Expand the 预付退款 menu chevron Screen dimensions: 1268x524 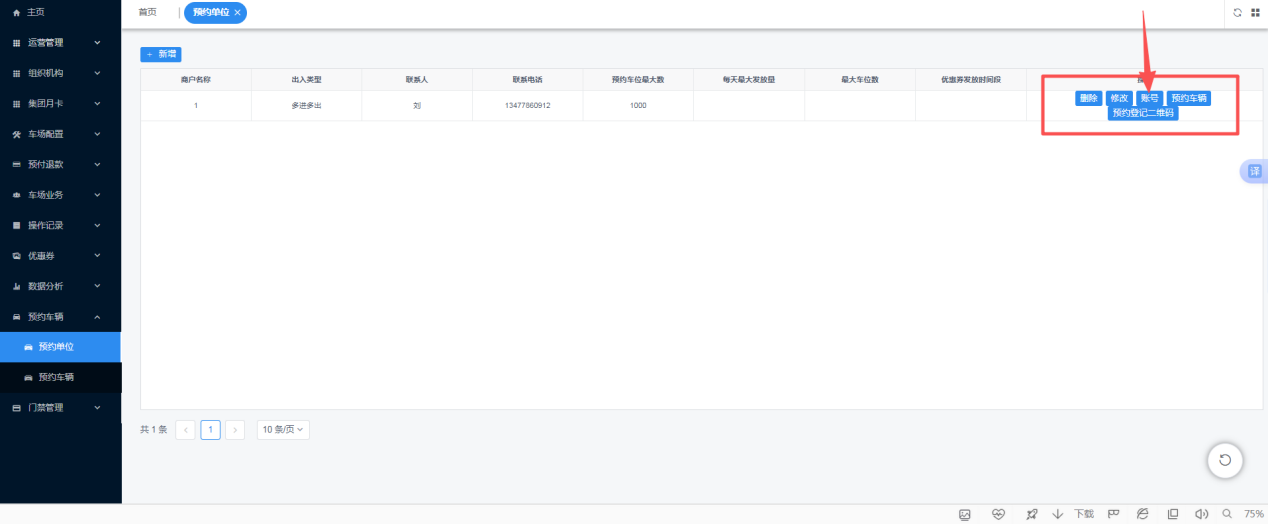(97, 164)
